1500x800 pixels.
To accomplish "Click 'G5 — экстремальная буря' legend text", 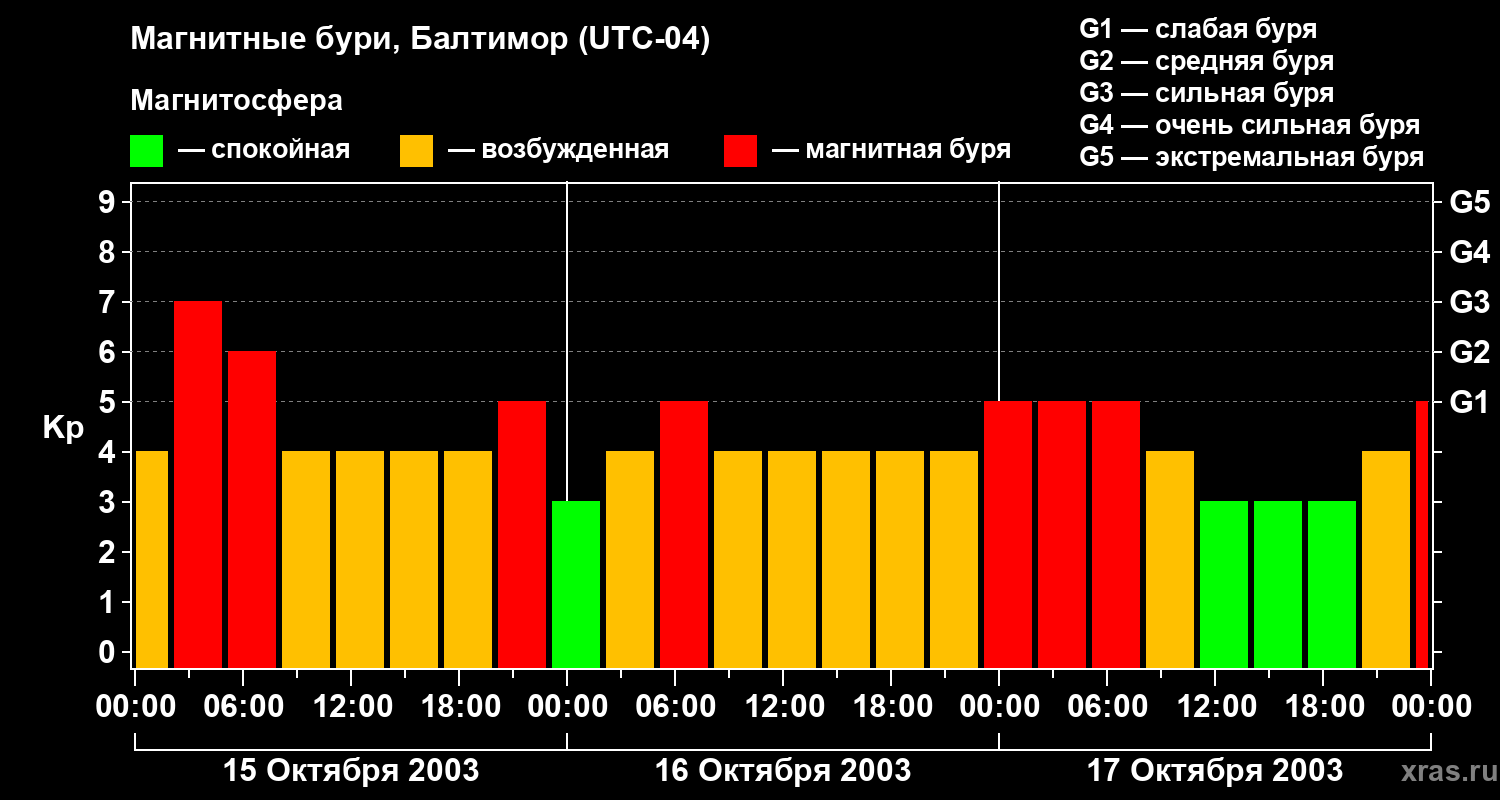I will 1251,157.
